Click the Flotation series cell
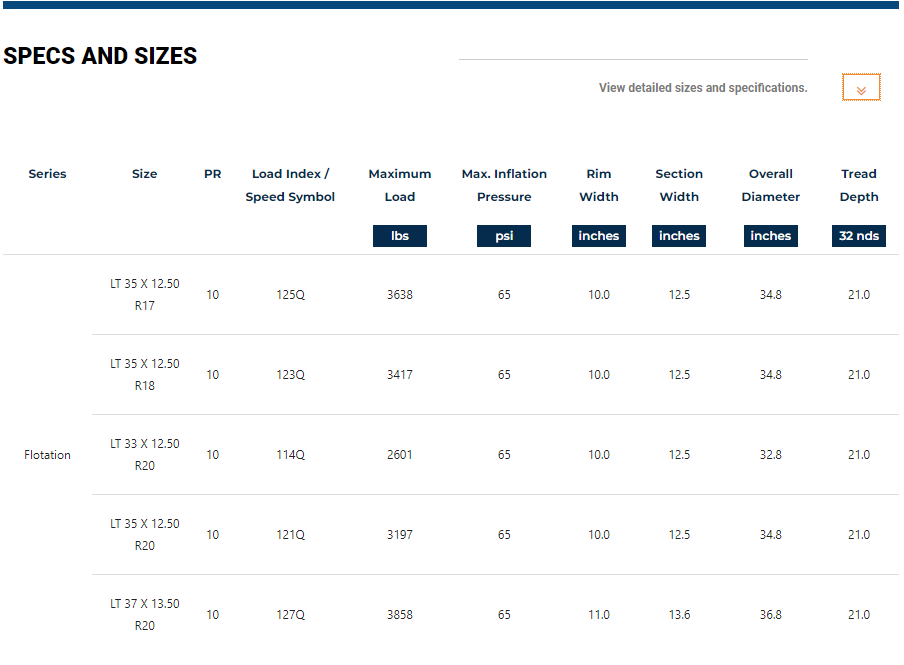 (x=47, y=455)
